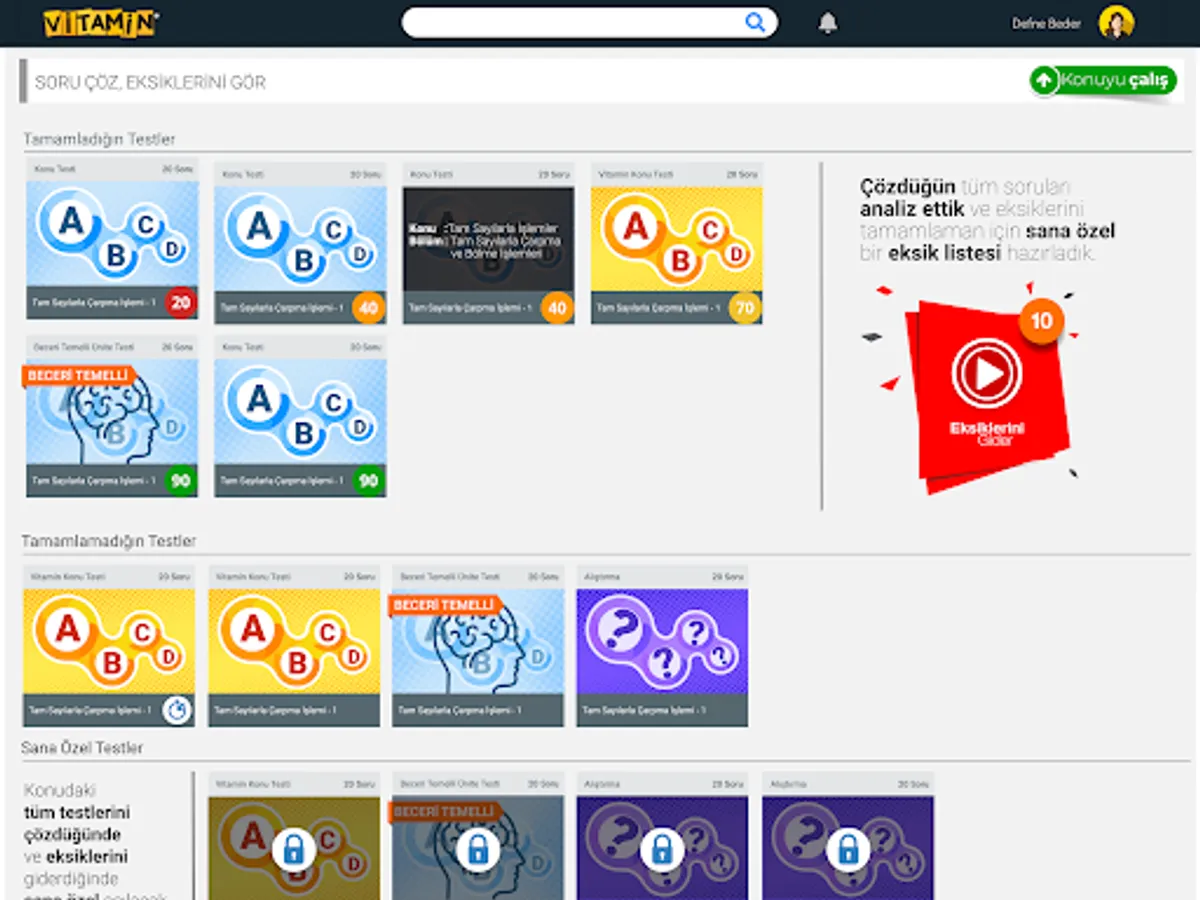This screenshot has height=900, width=1200.
Task: Click the green 90 badge on blue ABCD card
Action: point(369,481)
